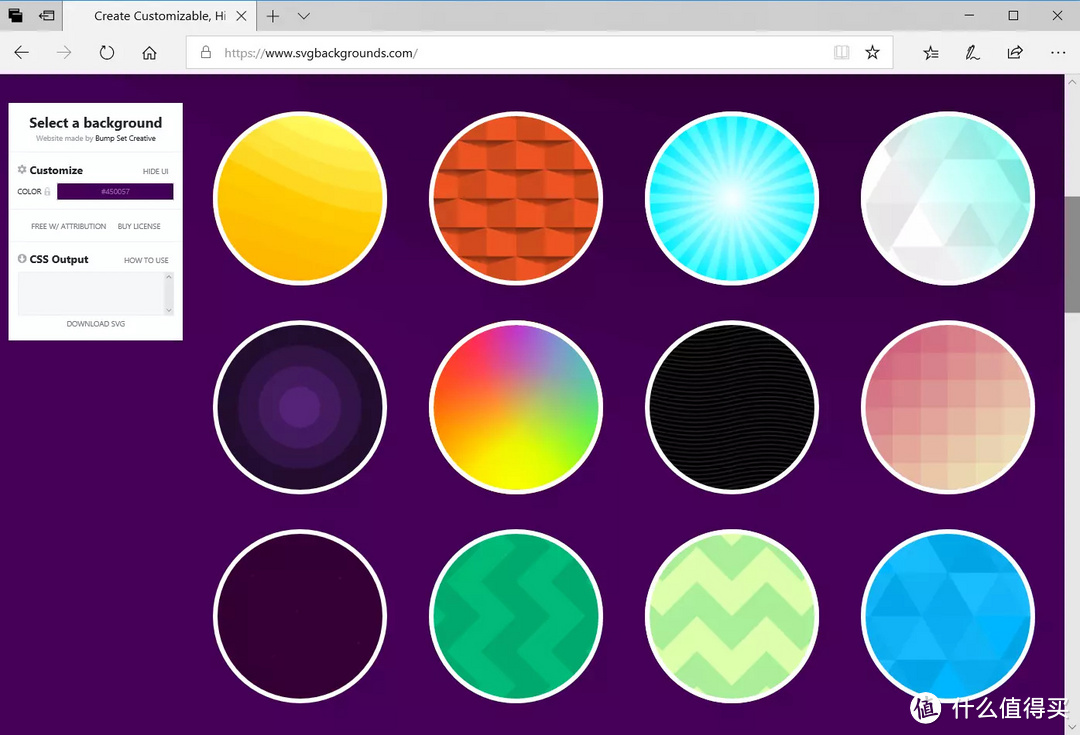Add this page to favorites with star
Screen dimensions: 1080x735
(872, 52)
